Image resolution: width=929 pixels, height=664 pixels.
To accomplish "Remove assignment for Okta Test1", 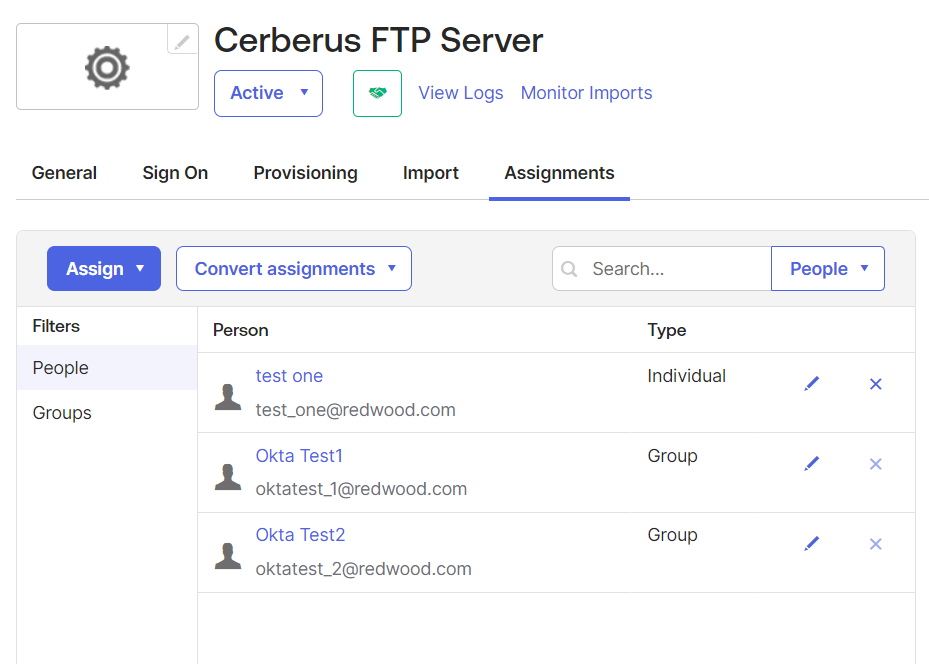I will pyautogui.click(x=876, y=464).
